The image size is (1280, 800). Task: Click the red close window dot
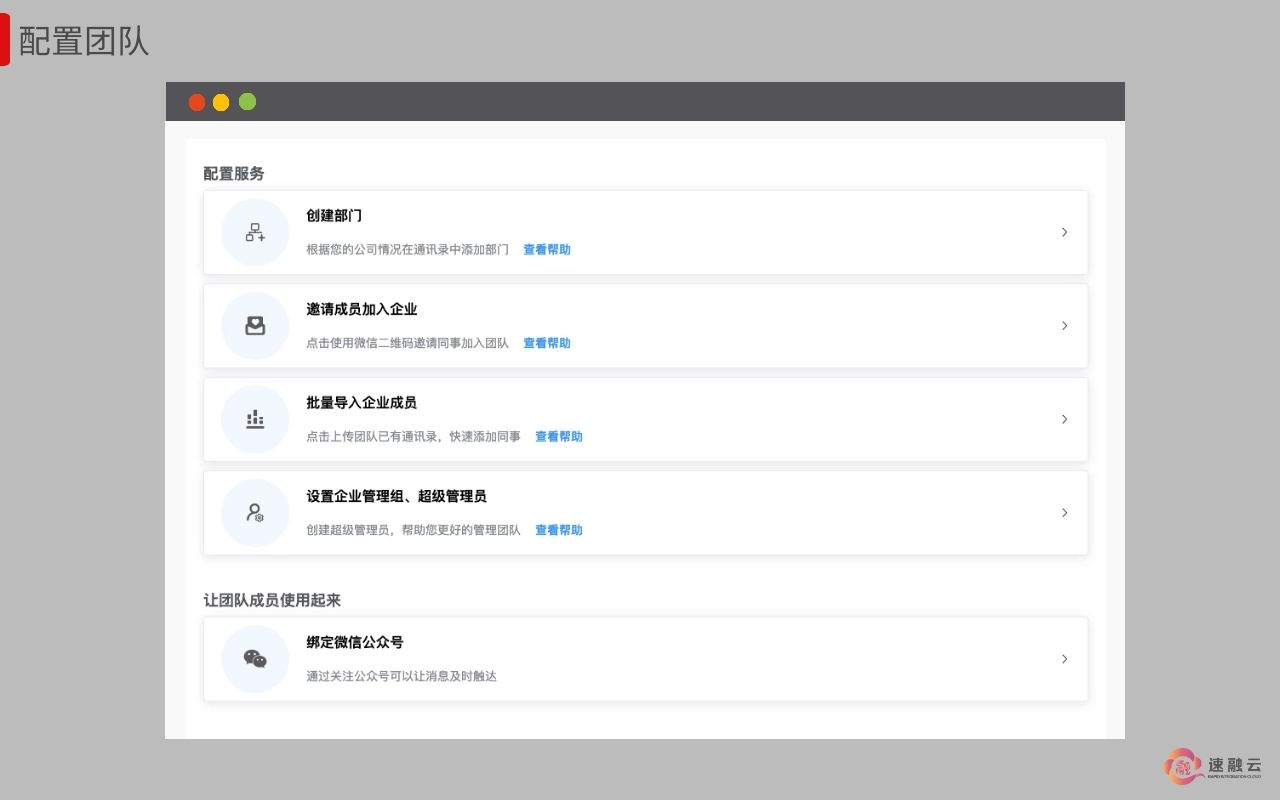(x=197, y=102)
